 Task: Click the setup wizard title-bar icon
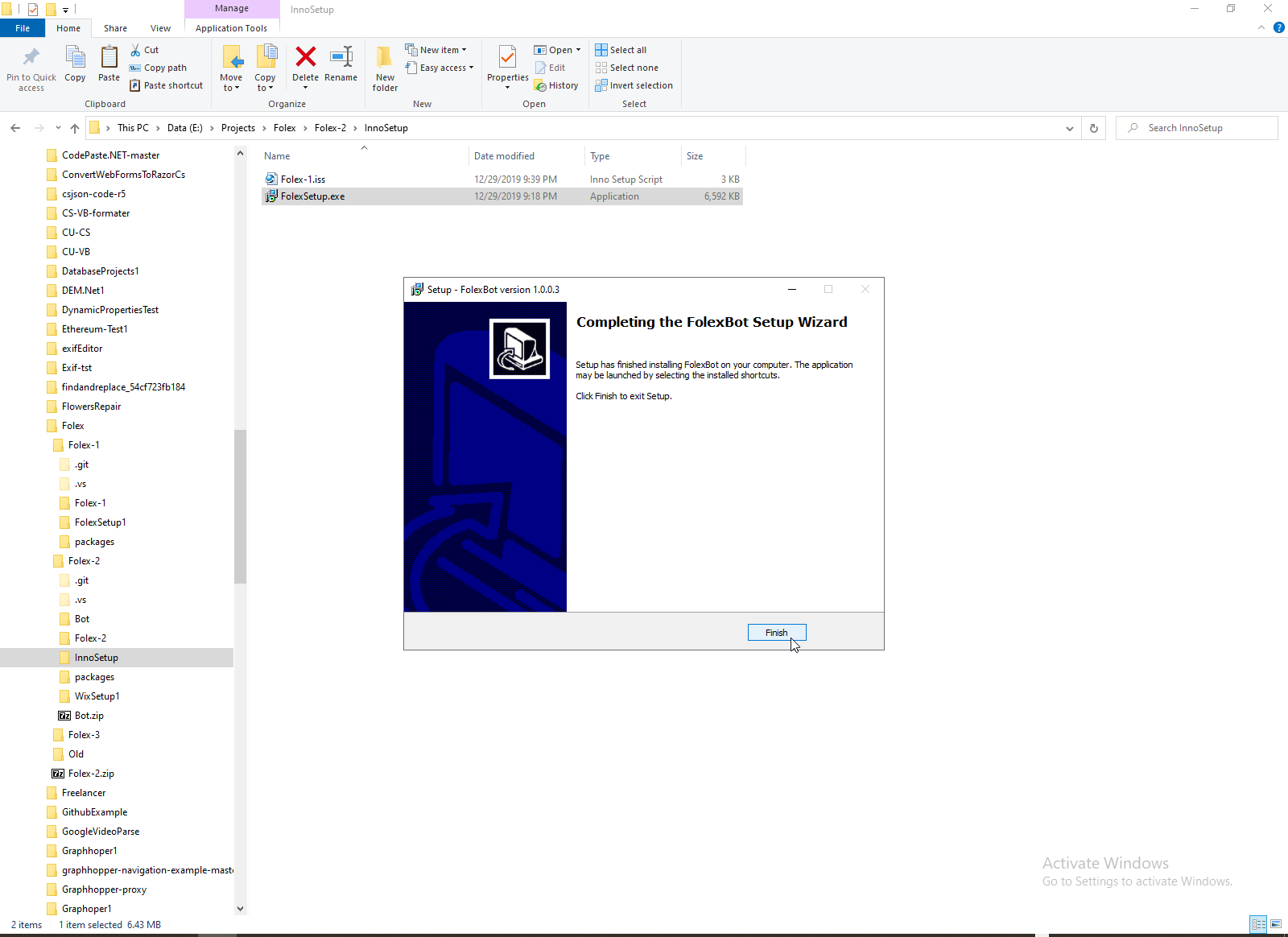click(417, 290)
